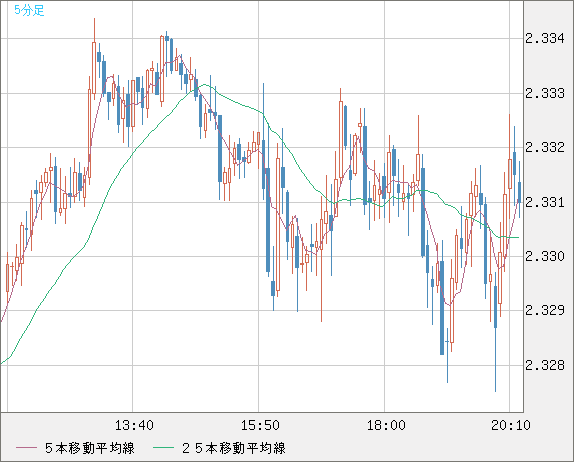The height and width of the screenshot is (462, 574).
Task: Click the purple 5-bar moving average legend line
Action: click(x=26, y=448)
